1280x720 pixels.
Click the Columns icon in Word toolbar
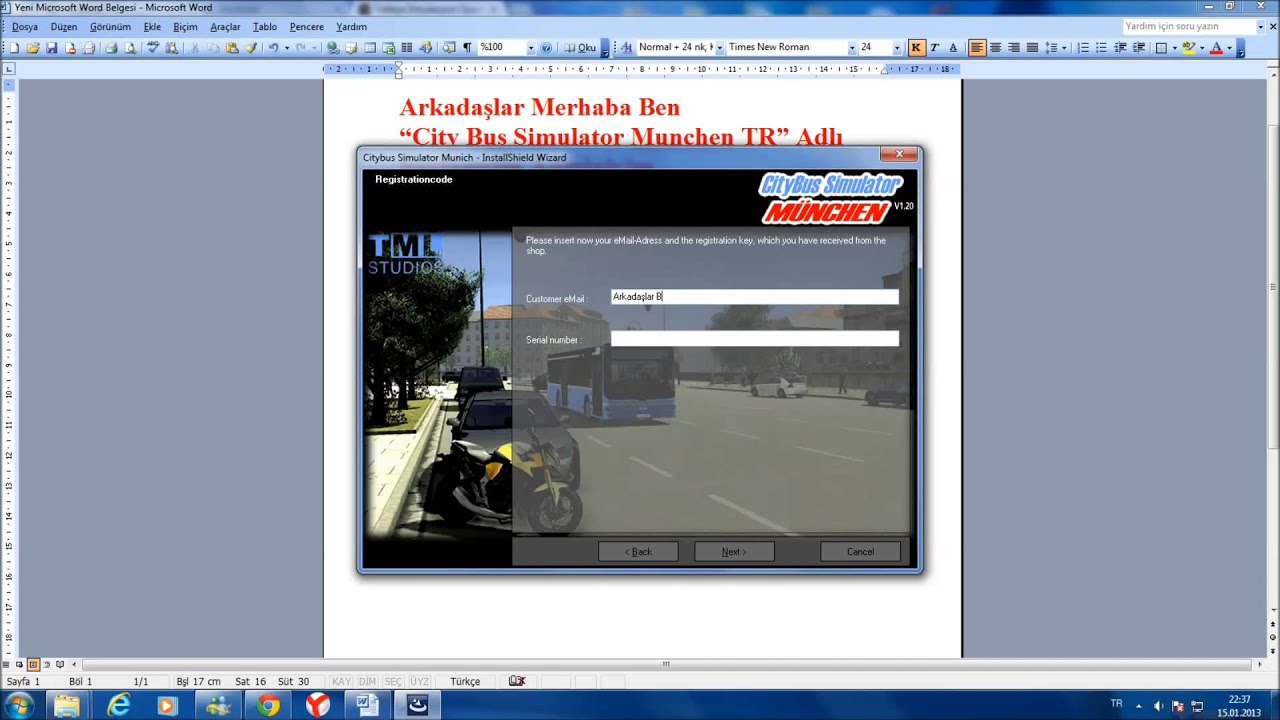(x=407, y=47)
